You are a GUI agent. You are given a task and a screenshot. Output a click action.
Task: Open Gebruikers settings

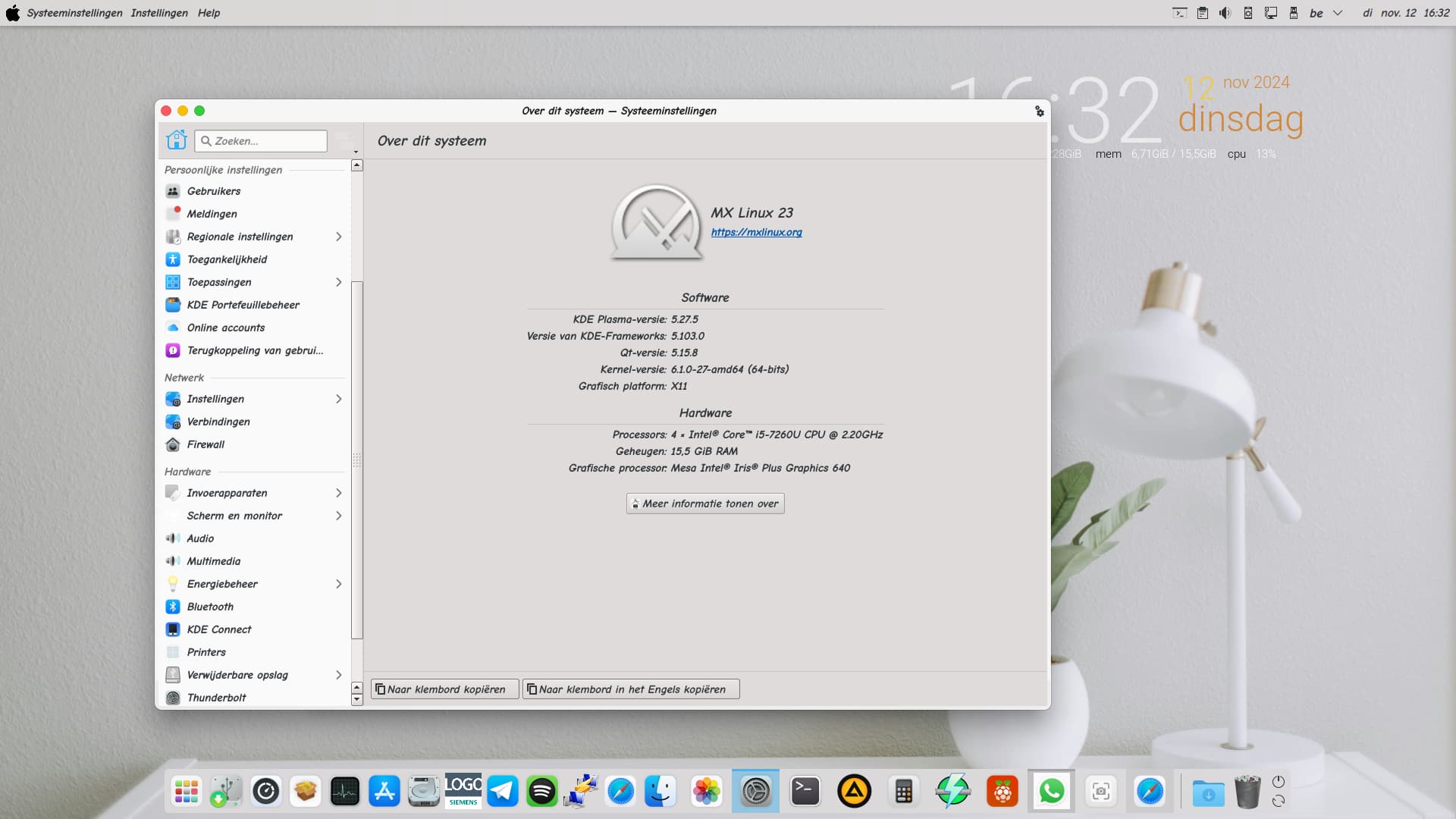point(254,191)
